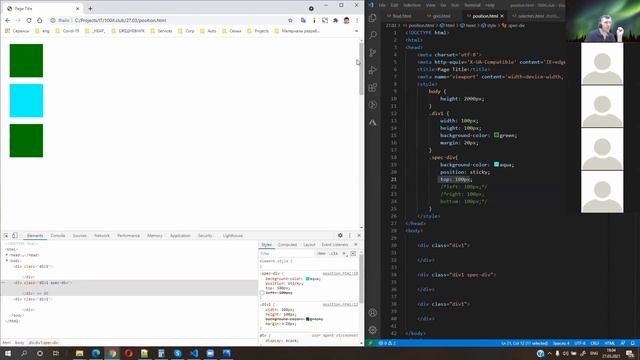Open VS Code Run and Debug icon
This screenshot has height=360, width=640.
372,70
